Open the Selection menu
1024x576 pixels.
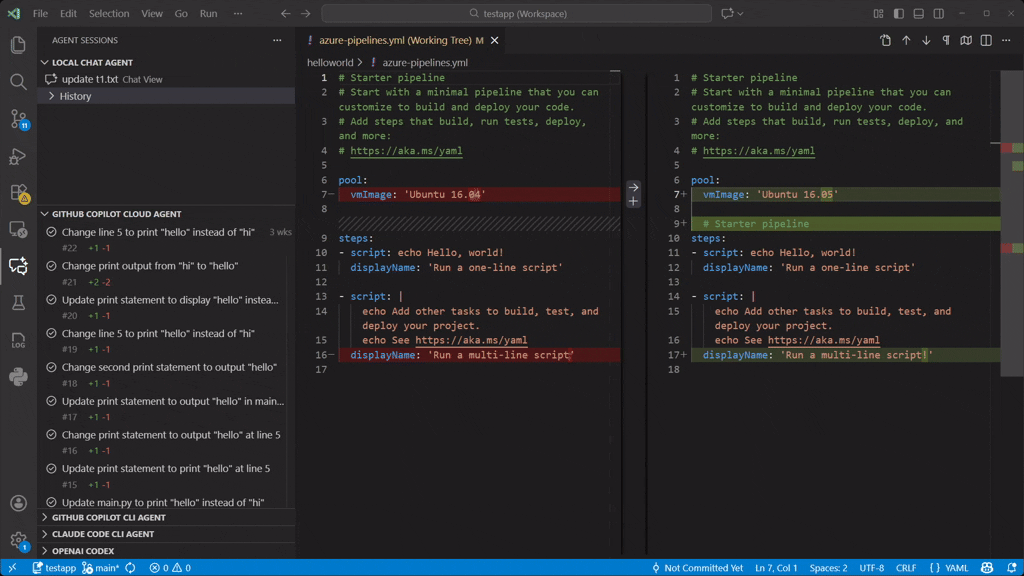coord(109,13)
